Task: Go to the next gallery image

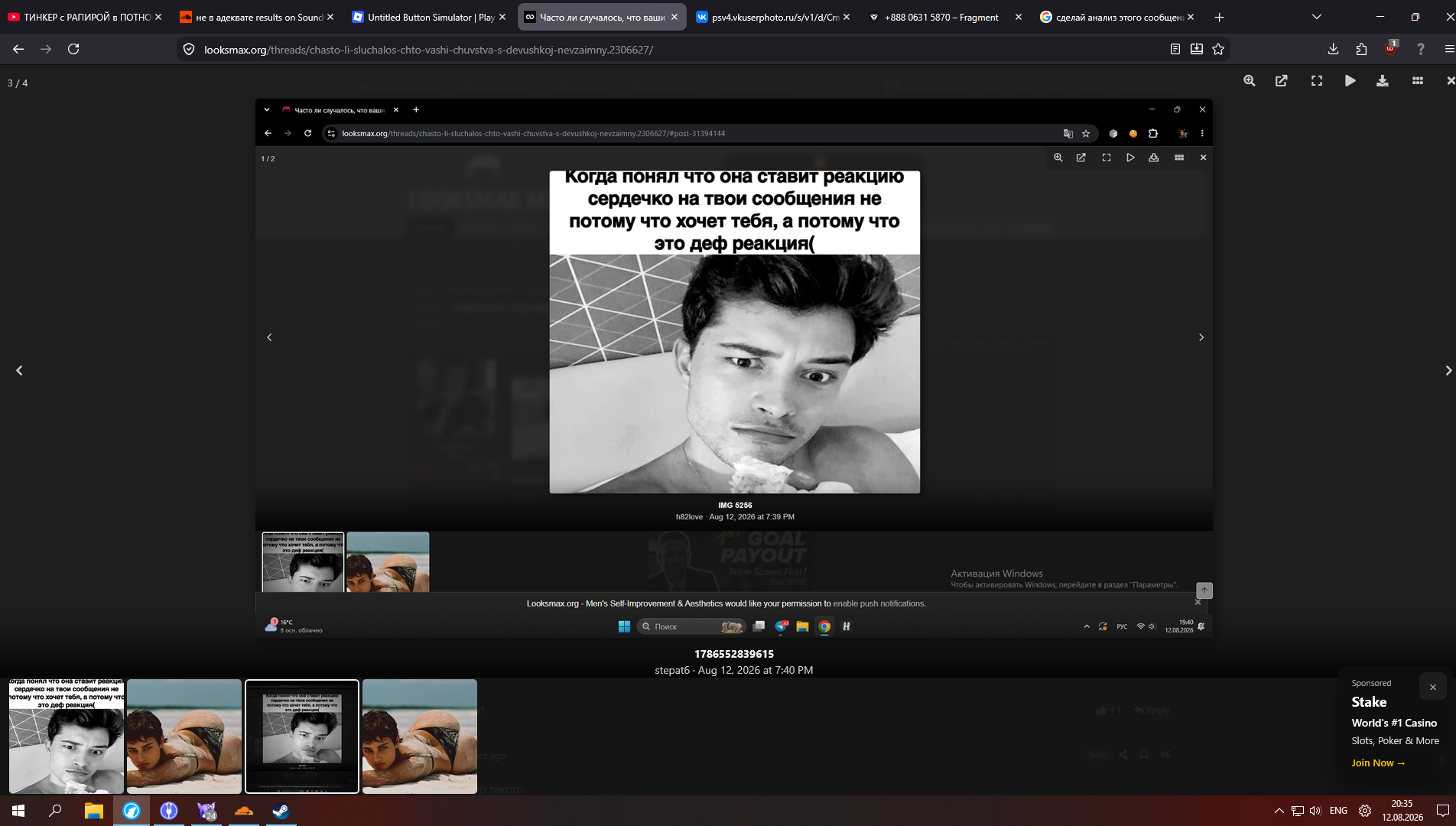Action: click(x=1448, y=370)
